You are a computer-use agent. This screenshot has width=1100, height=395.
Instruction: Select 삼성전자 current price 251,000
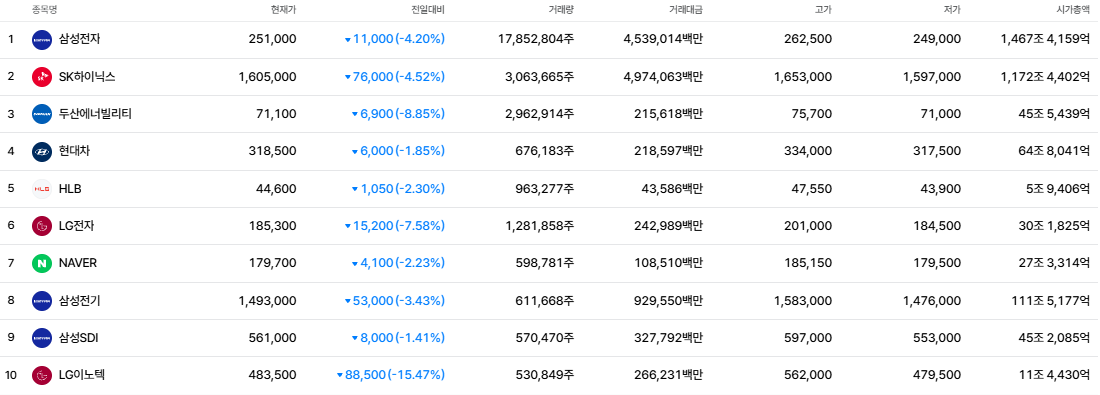[x=272, y=39]
